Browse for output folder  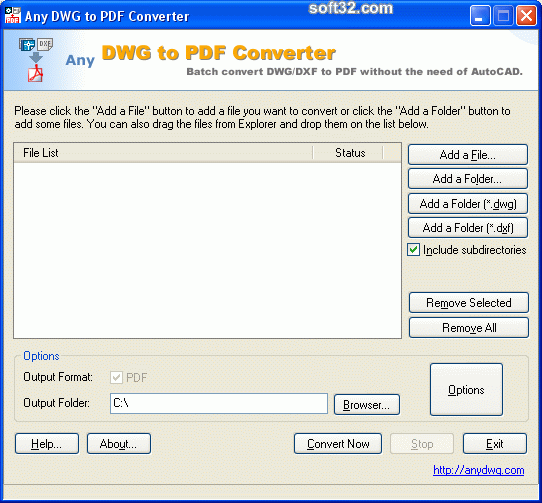click(x=367, y=404)
